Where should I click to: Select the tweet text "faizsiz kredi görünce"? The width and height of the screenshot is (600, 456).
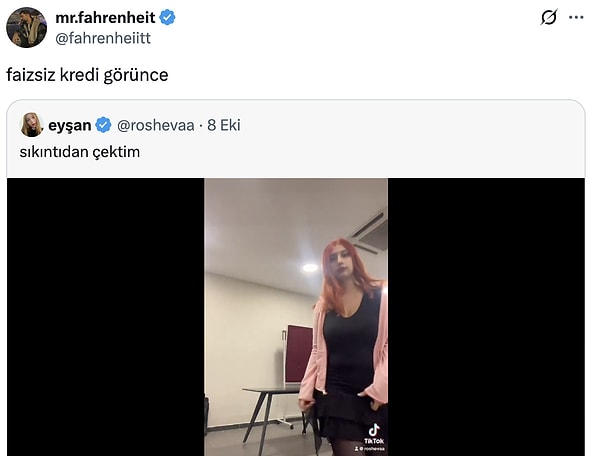pyautogui.click(x=87, y=75)
